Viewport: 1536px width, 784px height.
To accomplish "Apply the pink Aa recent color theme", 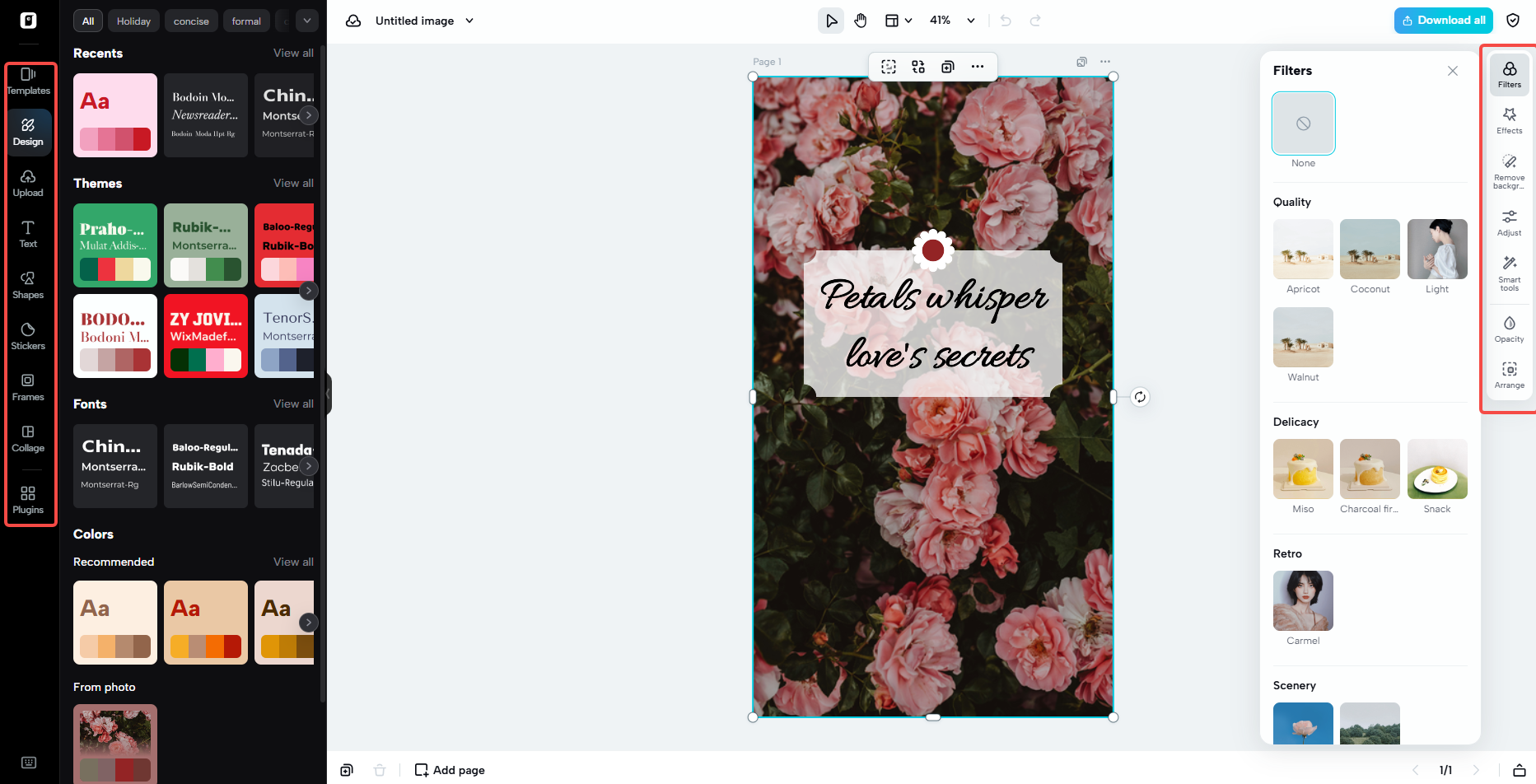I will [x=115, y=115].
